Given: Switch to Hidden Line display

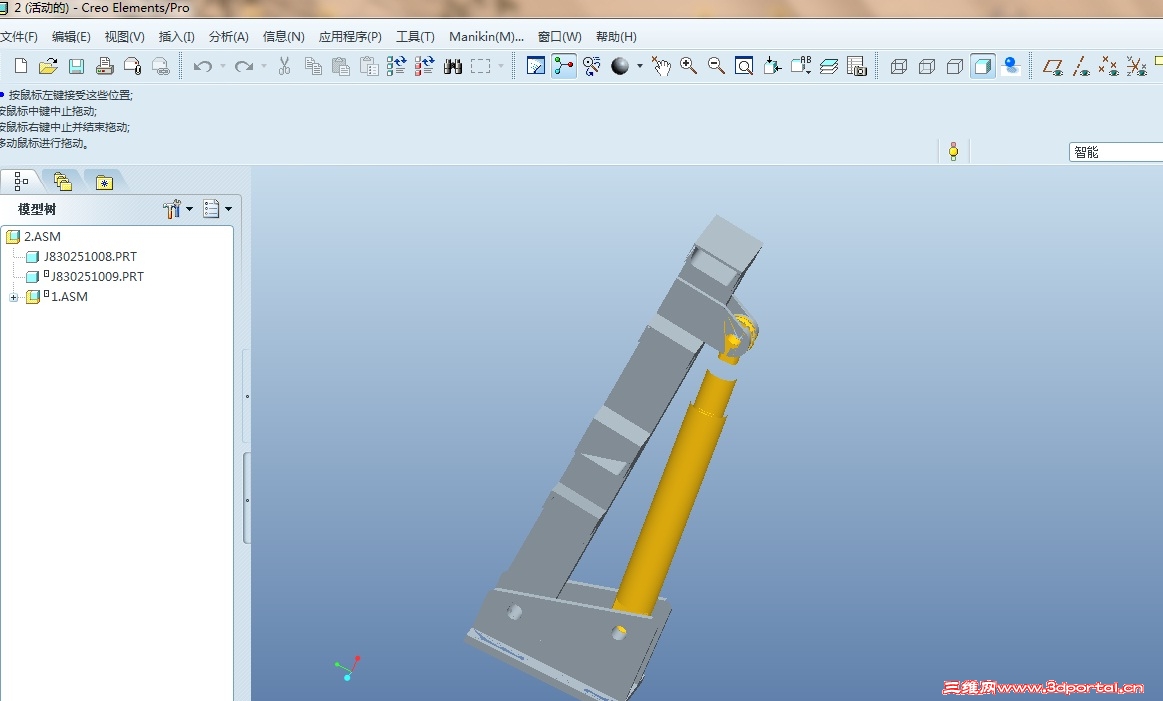Looking at the screenshot, I should click(927, 66).
